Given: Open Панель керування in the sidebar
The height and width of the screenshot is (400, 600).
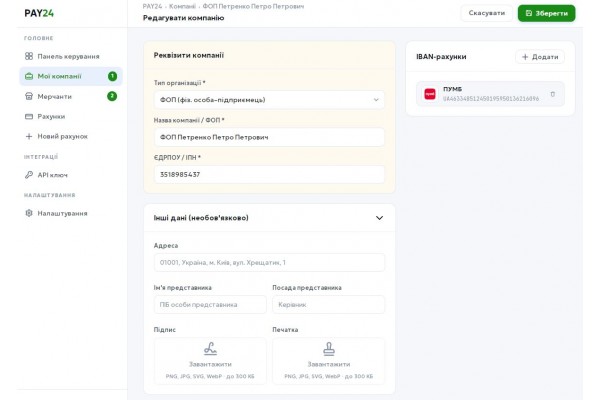Looking at the screenshot, I should (68, 56).
